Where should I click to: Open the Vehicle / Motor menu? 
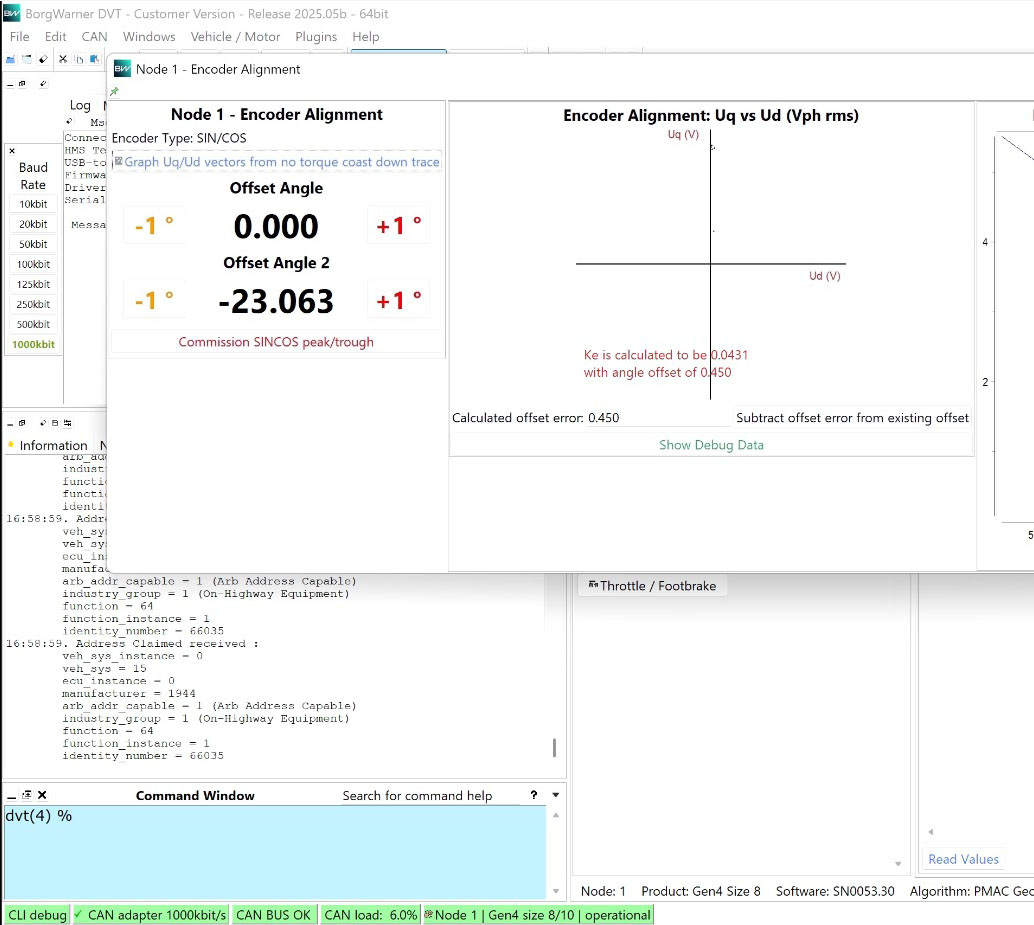pyautogui.click(x=236, y=37)
